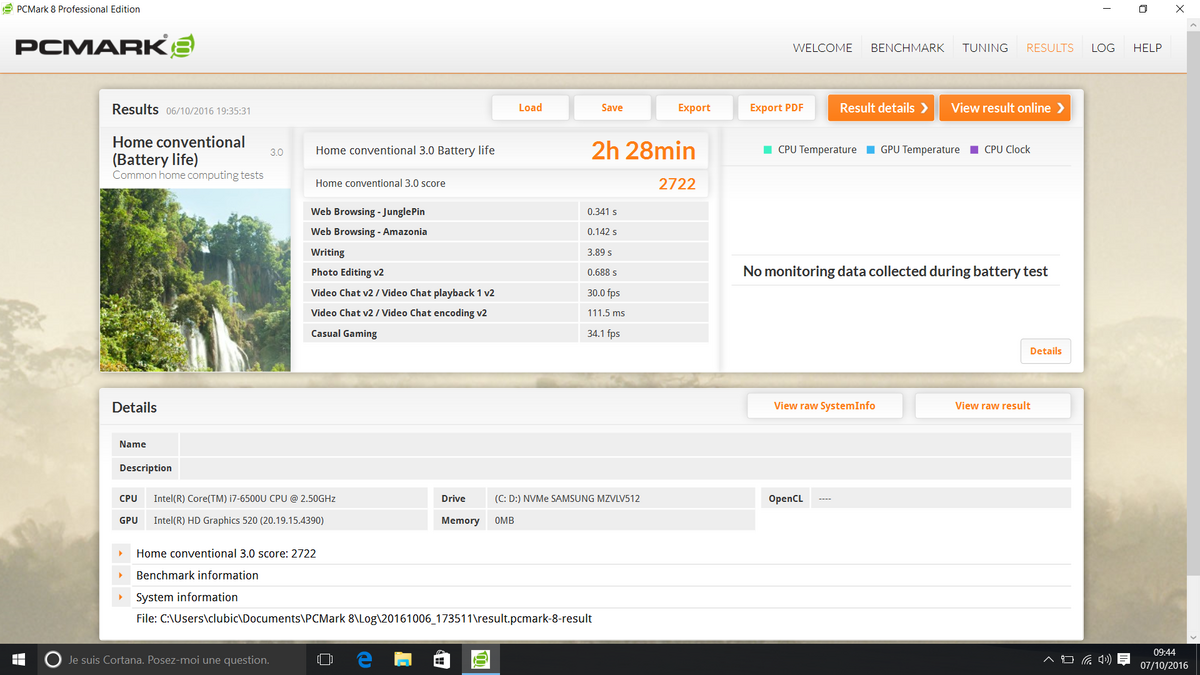Expand Home conventional 3.0 score section
The width and height of the screenshot is (1200, 675).
click(x=120, y=553)
